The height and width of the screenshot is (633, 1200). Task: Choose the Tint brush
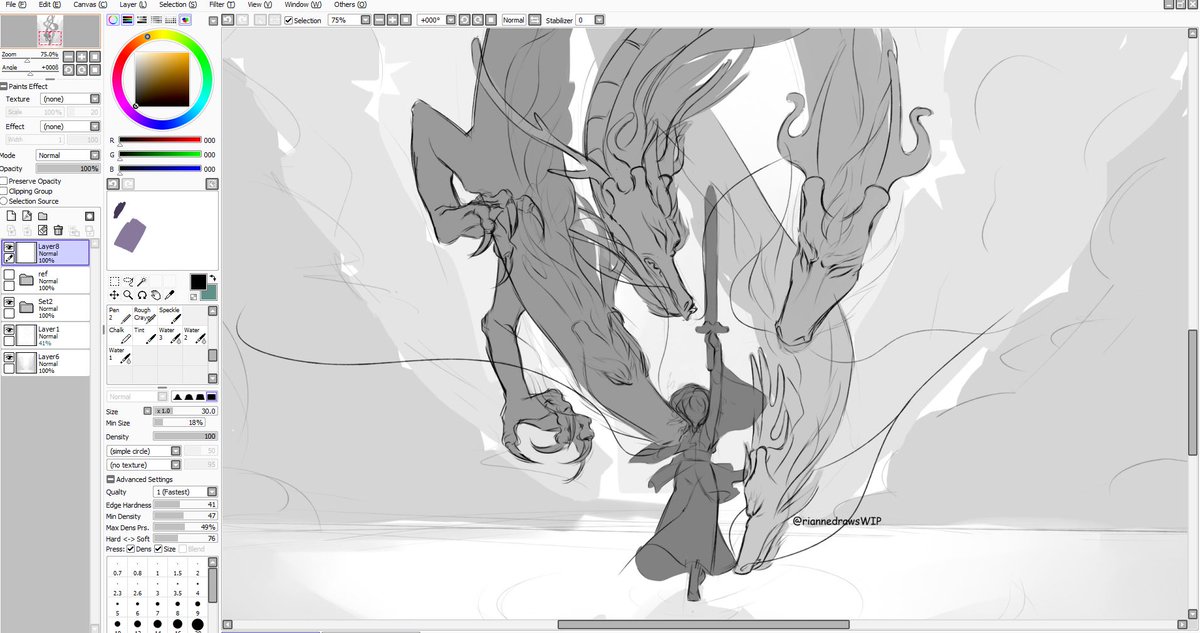(x=146, y=337)
